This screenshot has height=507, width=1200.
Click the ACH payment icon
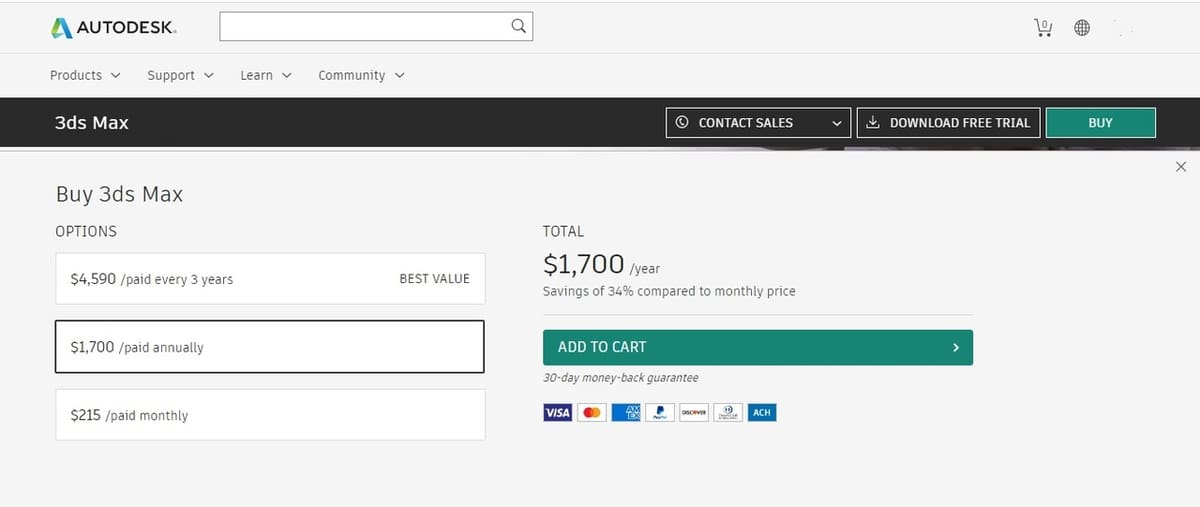point(762,412)
